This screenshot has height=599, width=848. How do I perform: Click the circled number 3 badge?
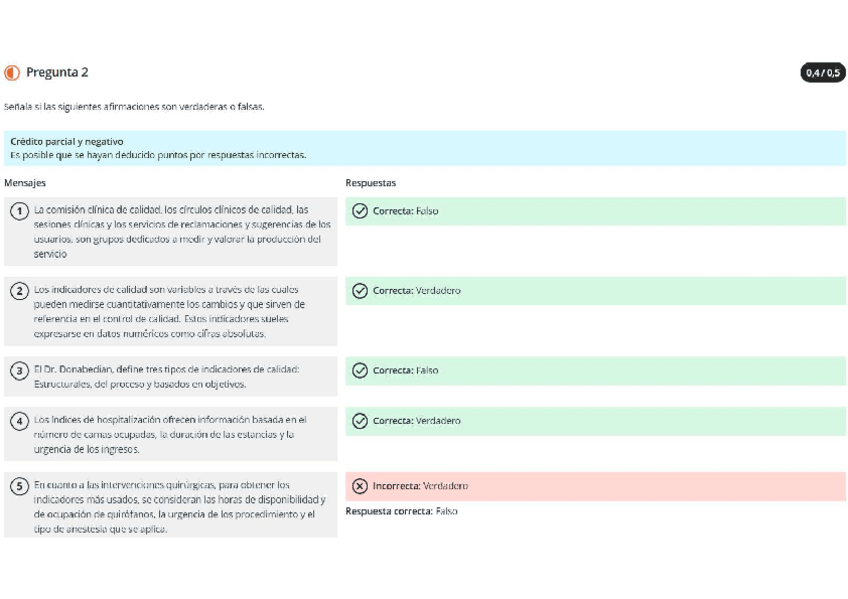pyautogui.click(x=19, y=371)
